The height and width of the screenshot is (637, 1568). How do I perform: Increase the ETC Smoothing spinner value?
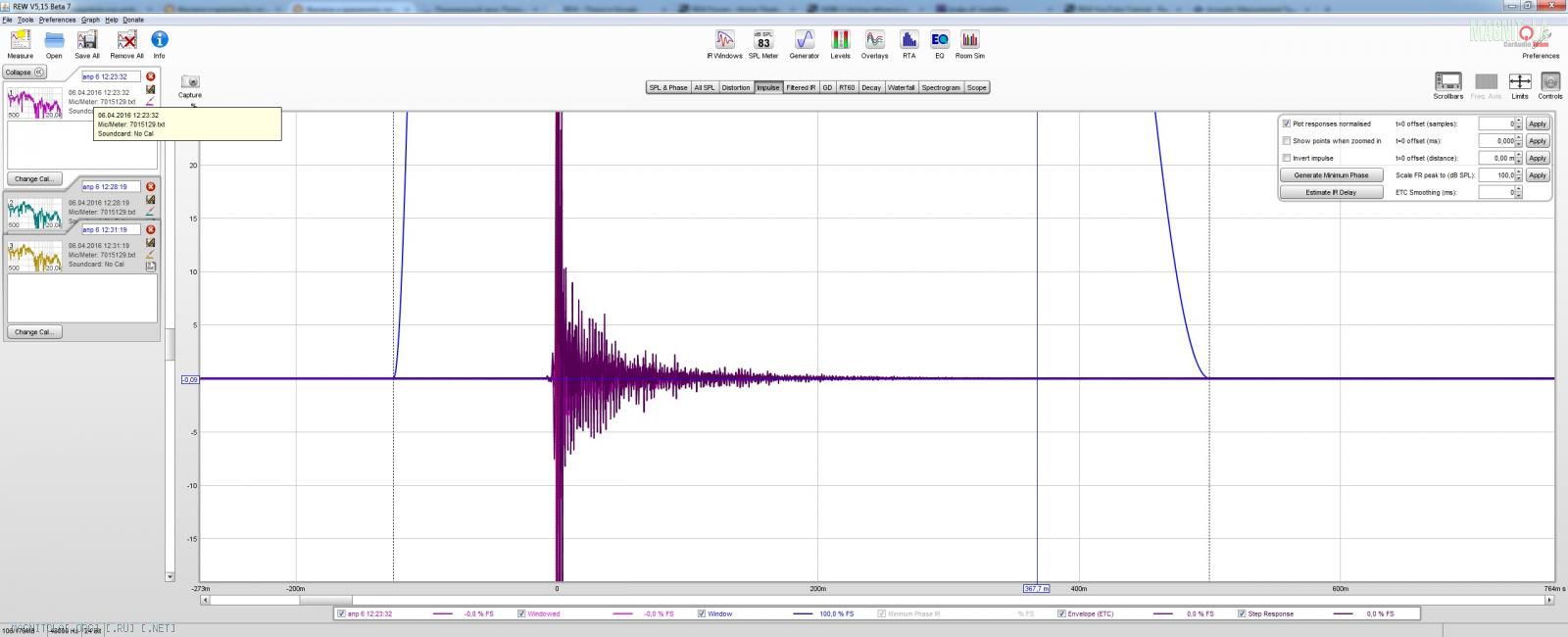[1519, 189]
